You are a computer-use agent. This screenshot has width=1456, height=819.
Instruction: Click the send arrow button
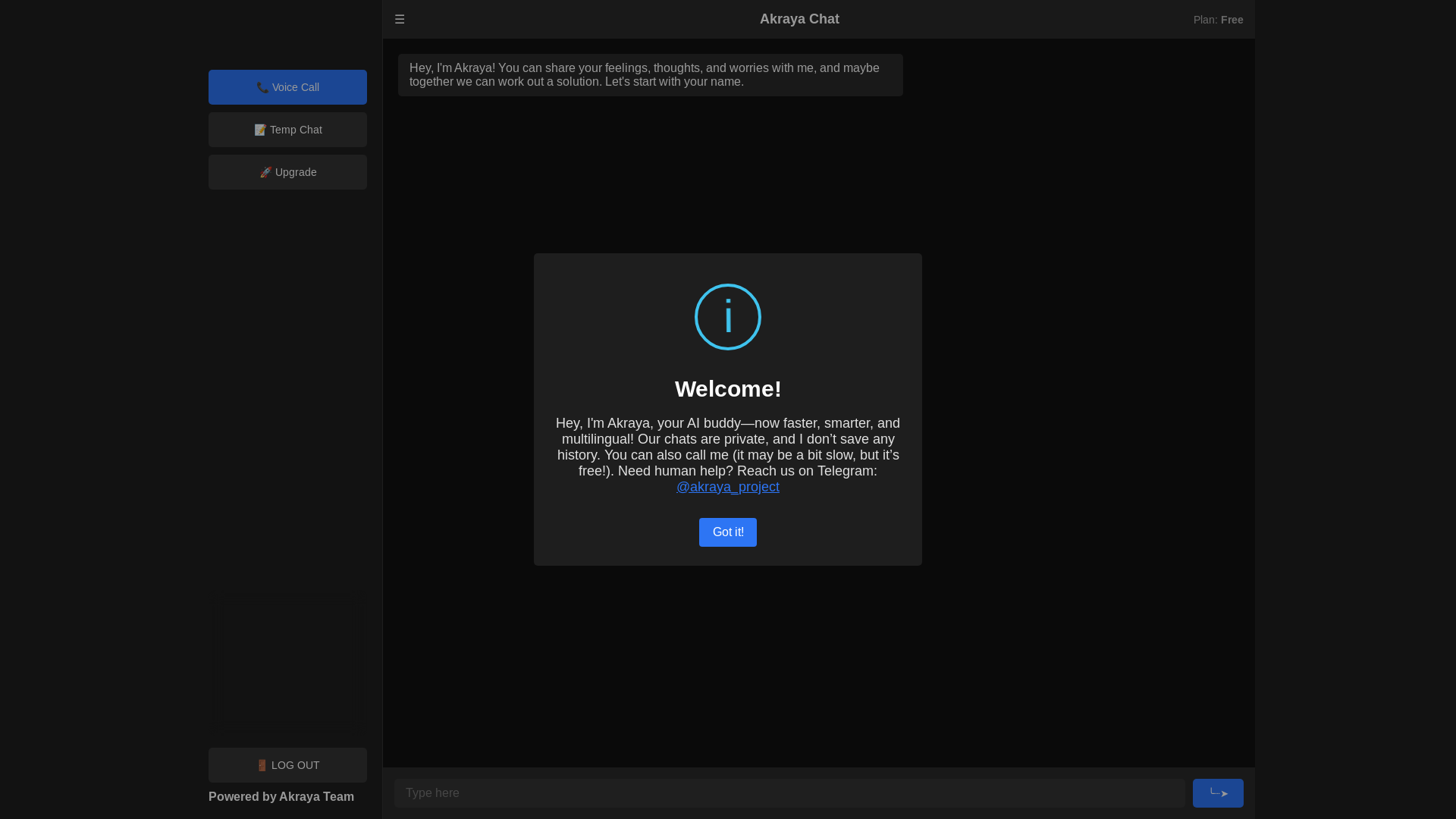tap(1218, 793)
